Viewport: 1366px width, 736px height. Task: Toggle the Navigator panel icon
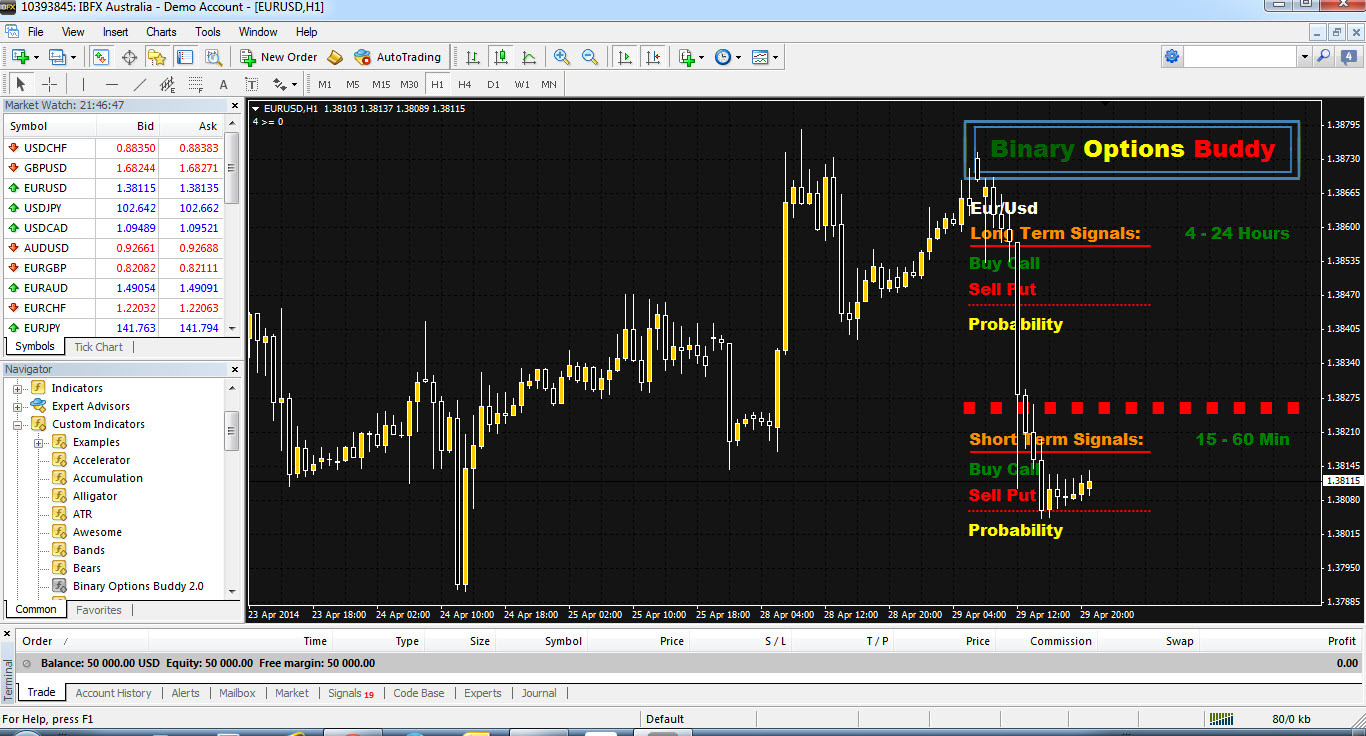tap(157, 57)
